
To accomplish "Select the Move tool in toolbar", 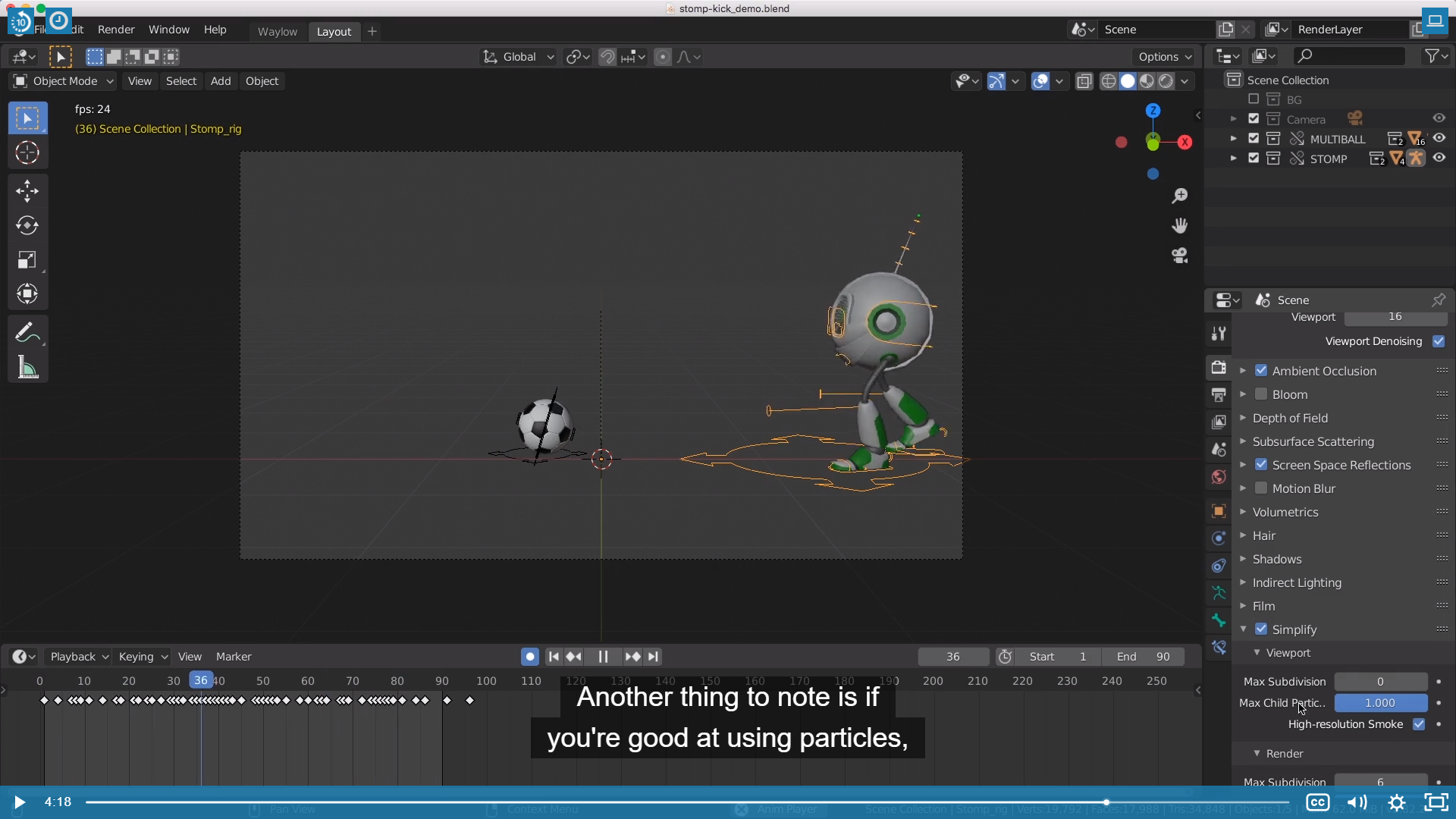I will tap(27, 190).
